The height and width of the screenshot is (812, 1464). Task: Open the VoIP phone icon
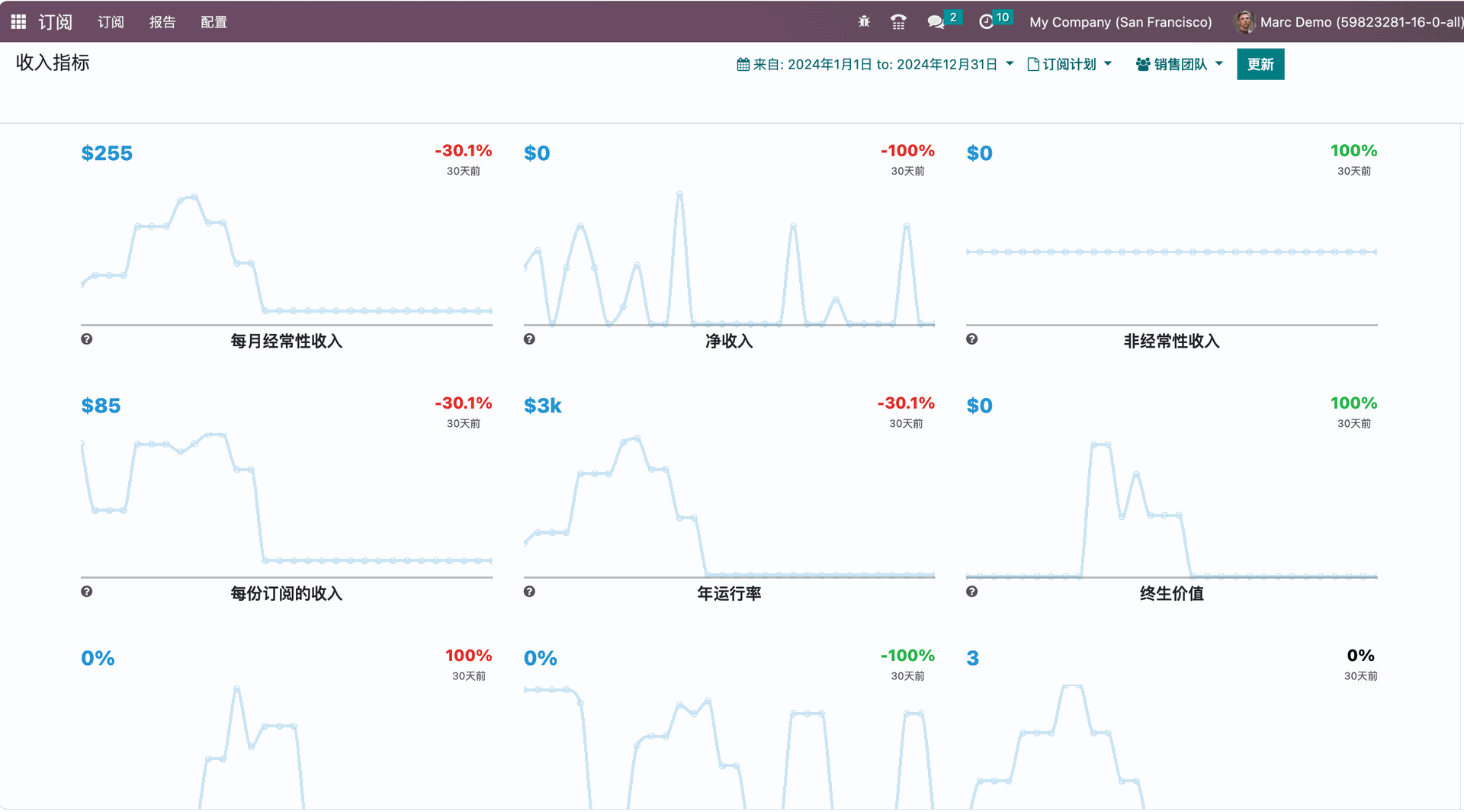898,22
